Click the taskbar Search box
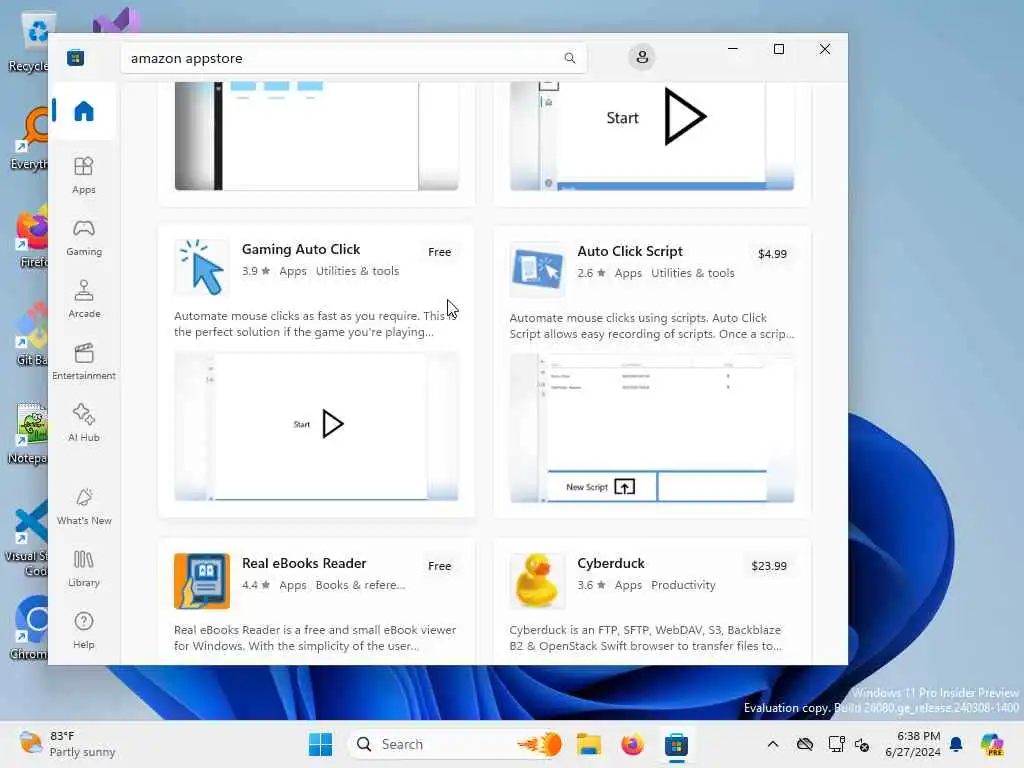1024x768 pixels. coord(455,744)
